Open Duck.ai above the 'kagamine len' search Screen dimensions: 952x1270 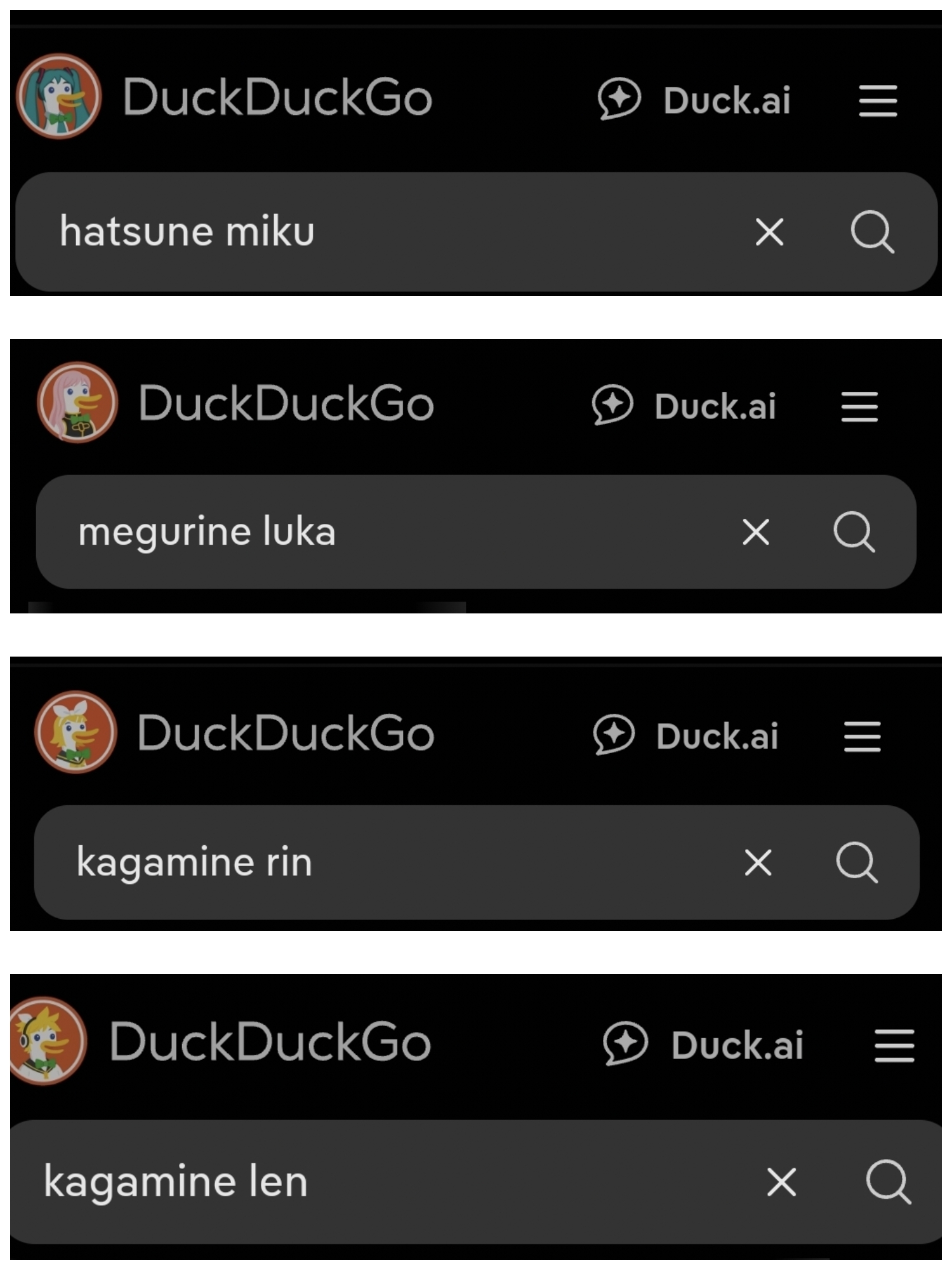point(703,1045)
